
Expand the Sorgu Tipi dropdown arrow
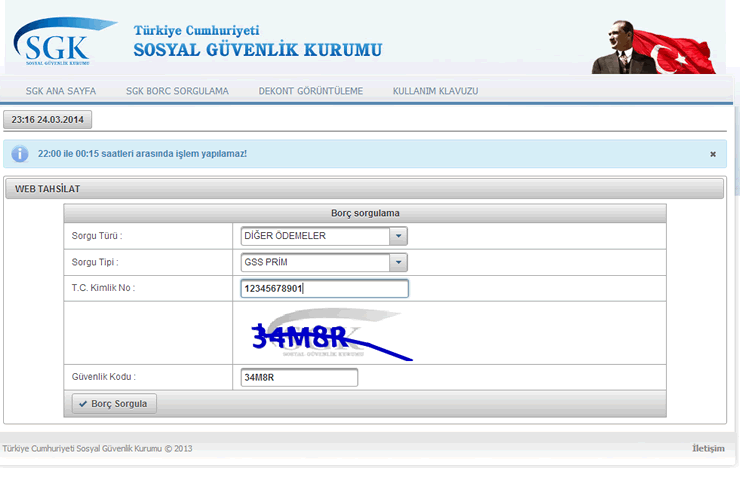tap(399, 262)
